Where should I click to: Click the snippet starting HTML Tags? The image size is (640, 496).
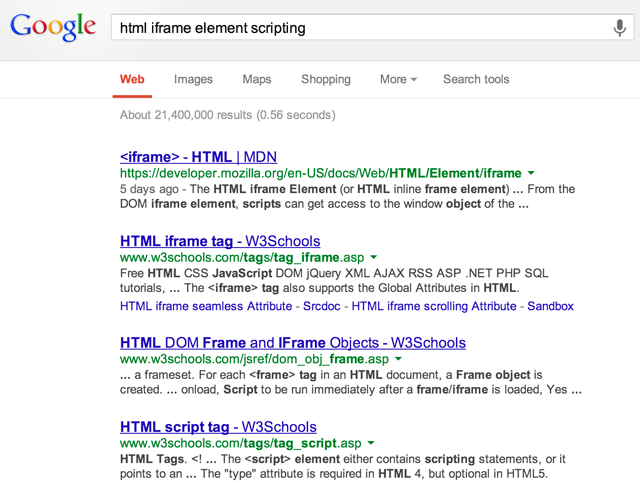342,466
